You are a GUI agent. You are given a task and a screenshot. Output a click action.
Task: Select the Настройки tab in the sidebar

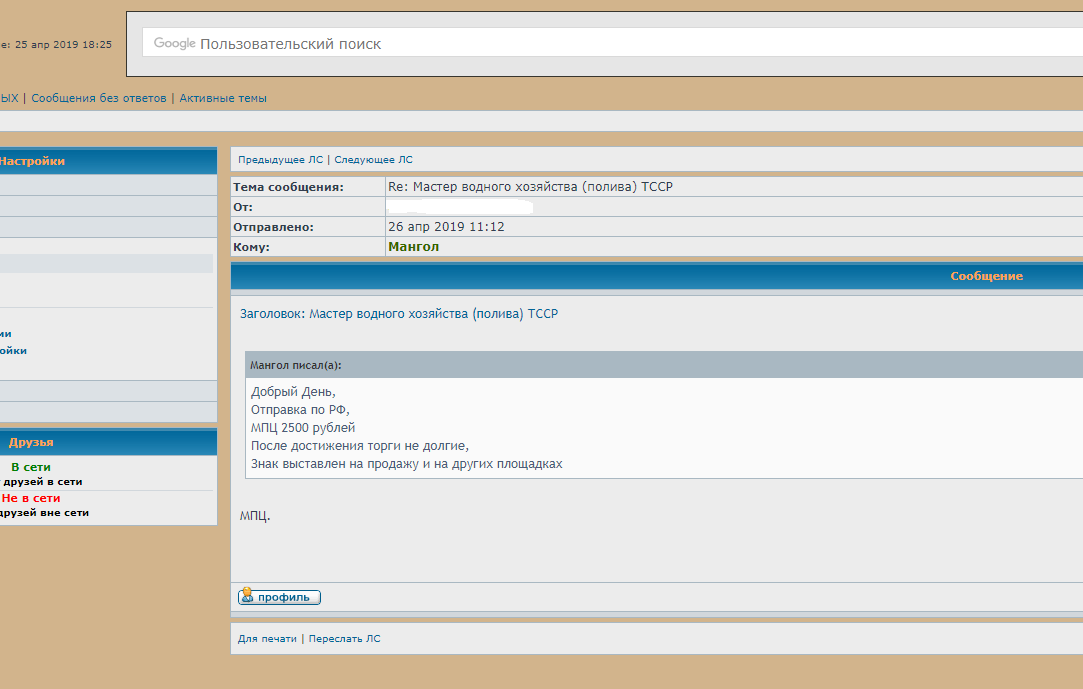[x=32, y=161]
